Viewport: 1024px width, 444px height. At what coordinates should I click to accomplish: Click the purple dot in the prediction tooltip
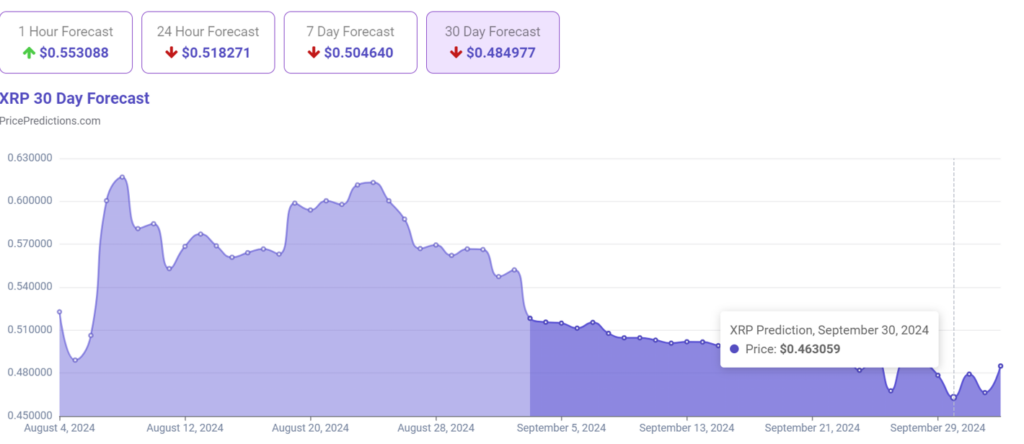(x=735, y=349)
